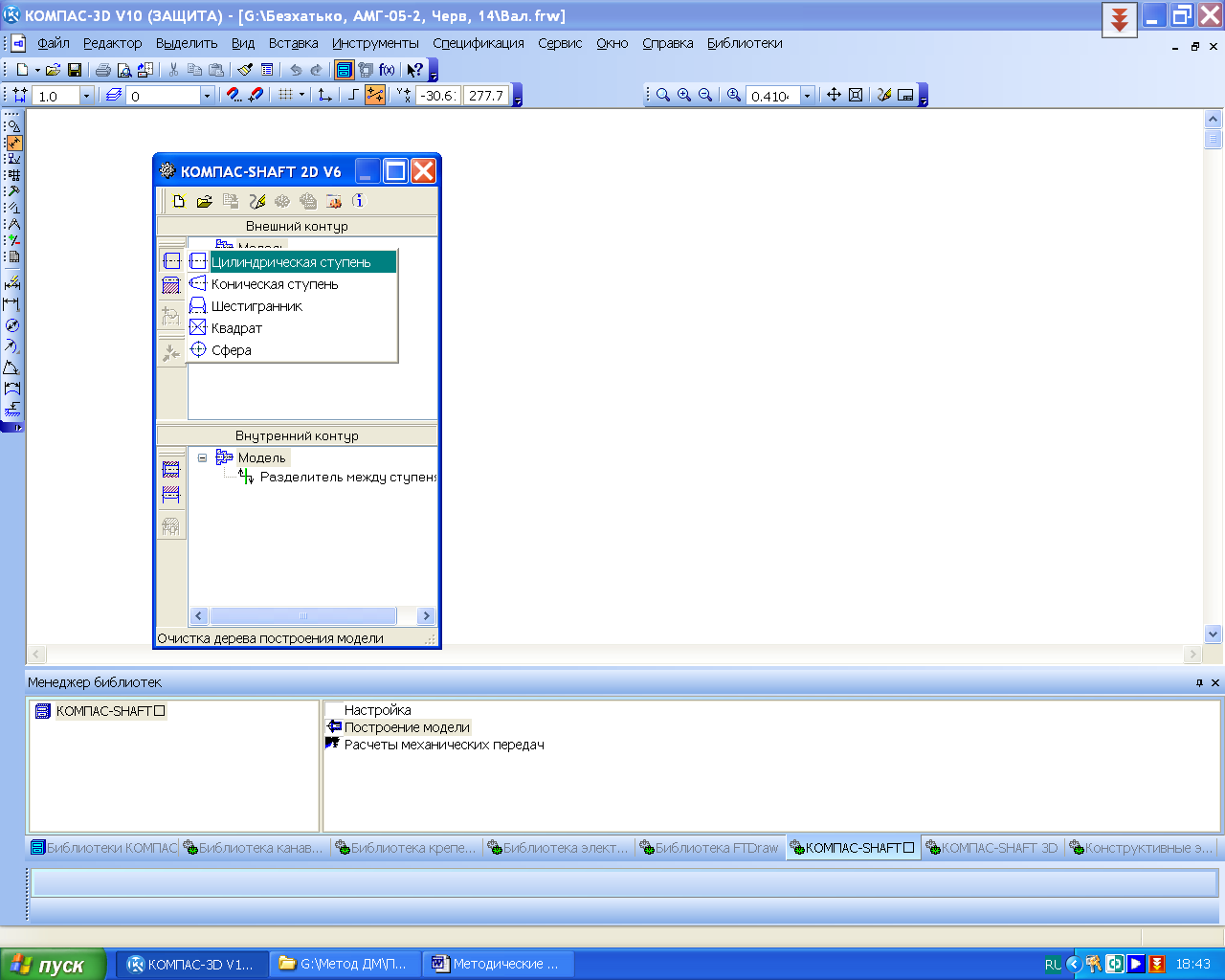This screenshot has width=1225, height=980.
Task: Expand the view toolbar options chevron
Action: tap(924, 95)
